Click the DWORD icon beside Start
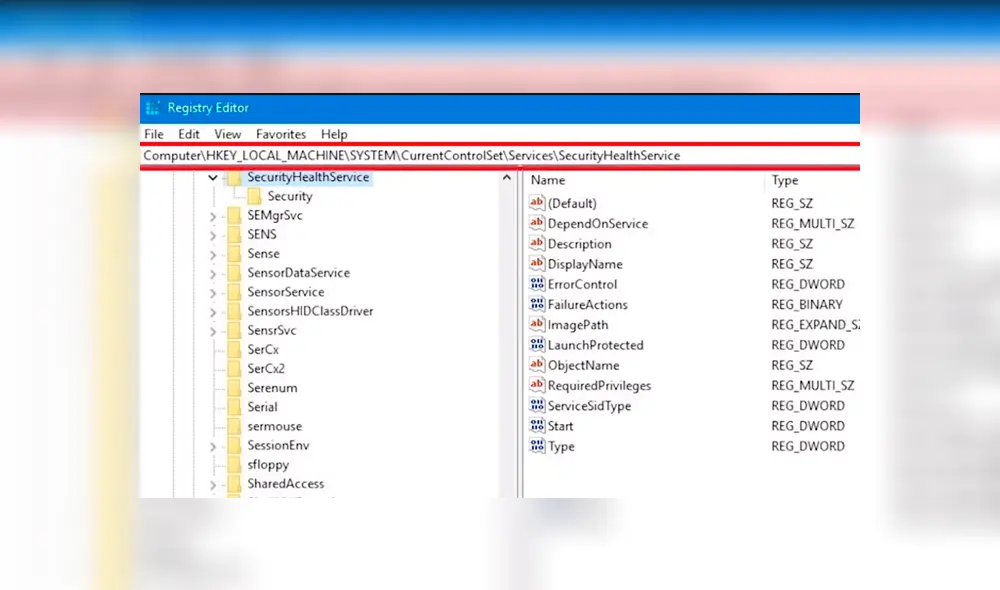The image size is (1000, 590). [x=537, y=426]
